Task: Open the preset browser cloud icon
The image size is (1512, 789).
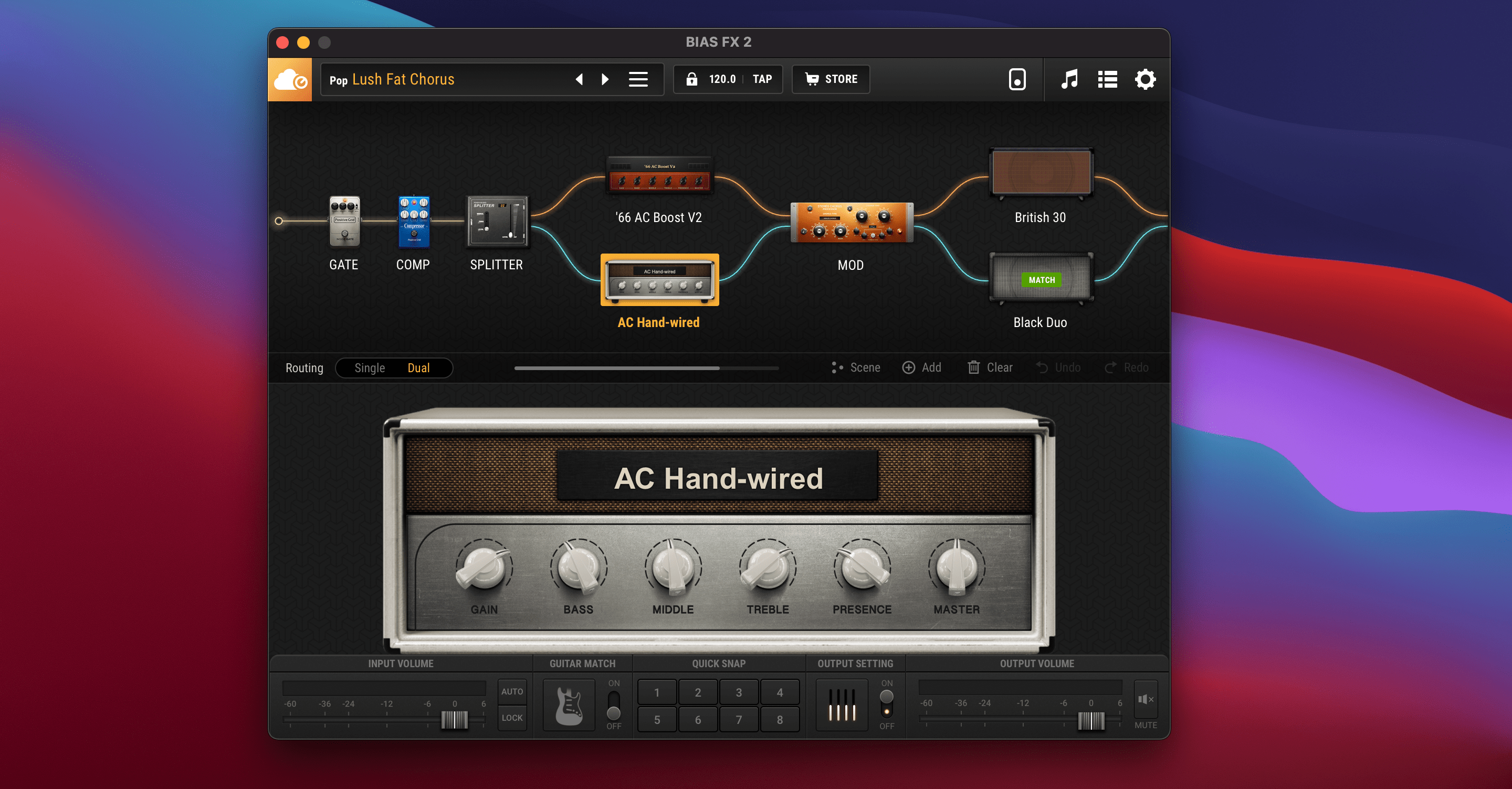Action: [290, 79]
